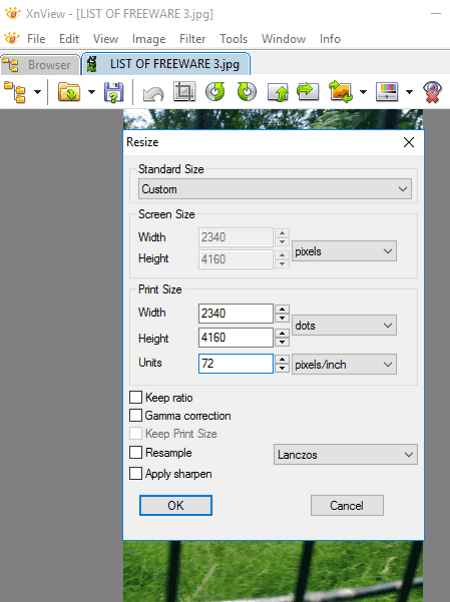
Task: Tick the Gamma correction checkbox
Action: coord(136,415)
